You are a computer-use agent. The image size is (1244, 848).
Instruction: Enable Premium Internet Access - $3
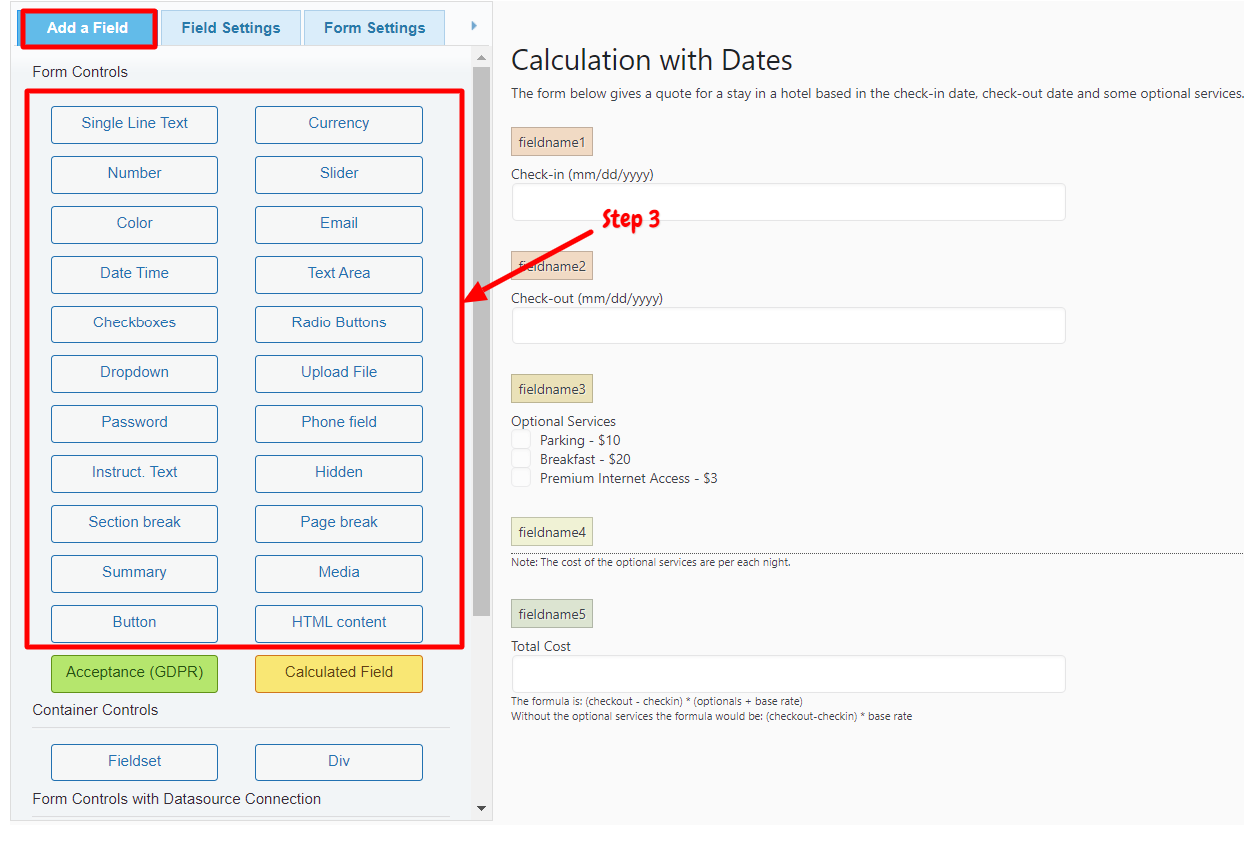pos(521,478)
